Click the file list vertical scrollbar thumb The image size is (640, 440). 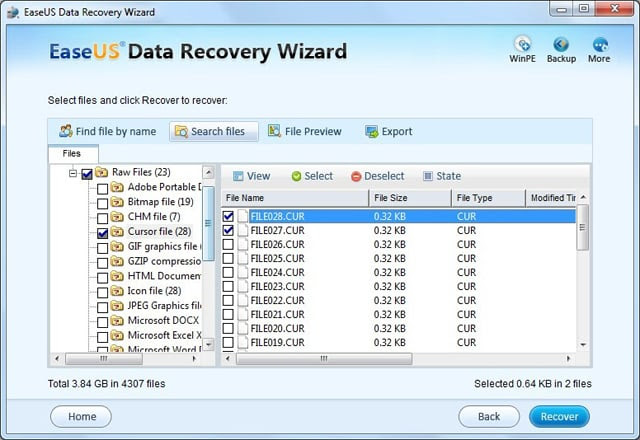pyautogui.click(x=583, y=227)
